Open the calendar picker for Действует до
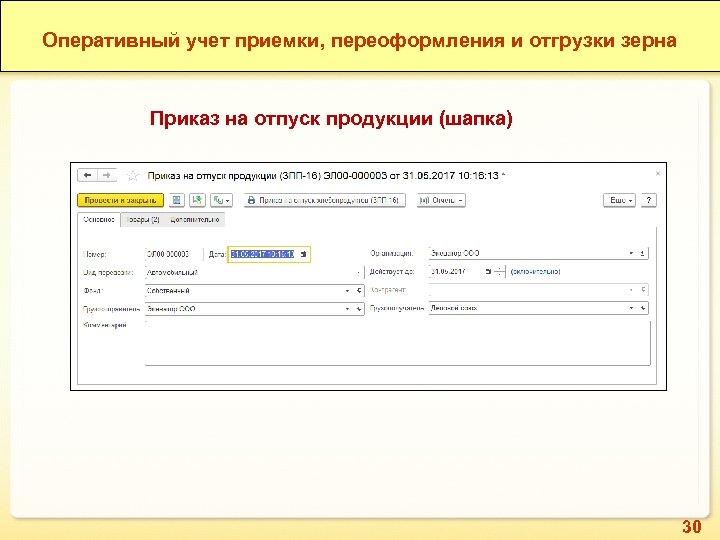720x540 pixels. click(488, 271)
